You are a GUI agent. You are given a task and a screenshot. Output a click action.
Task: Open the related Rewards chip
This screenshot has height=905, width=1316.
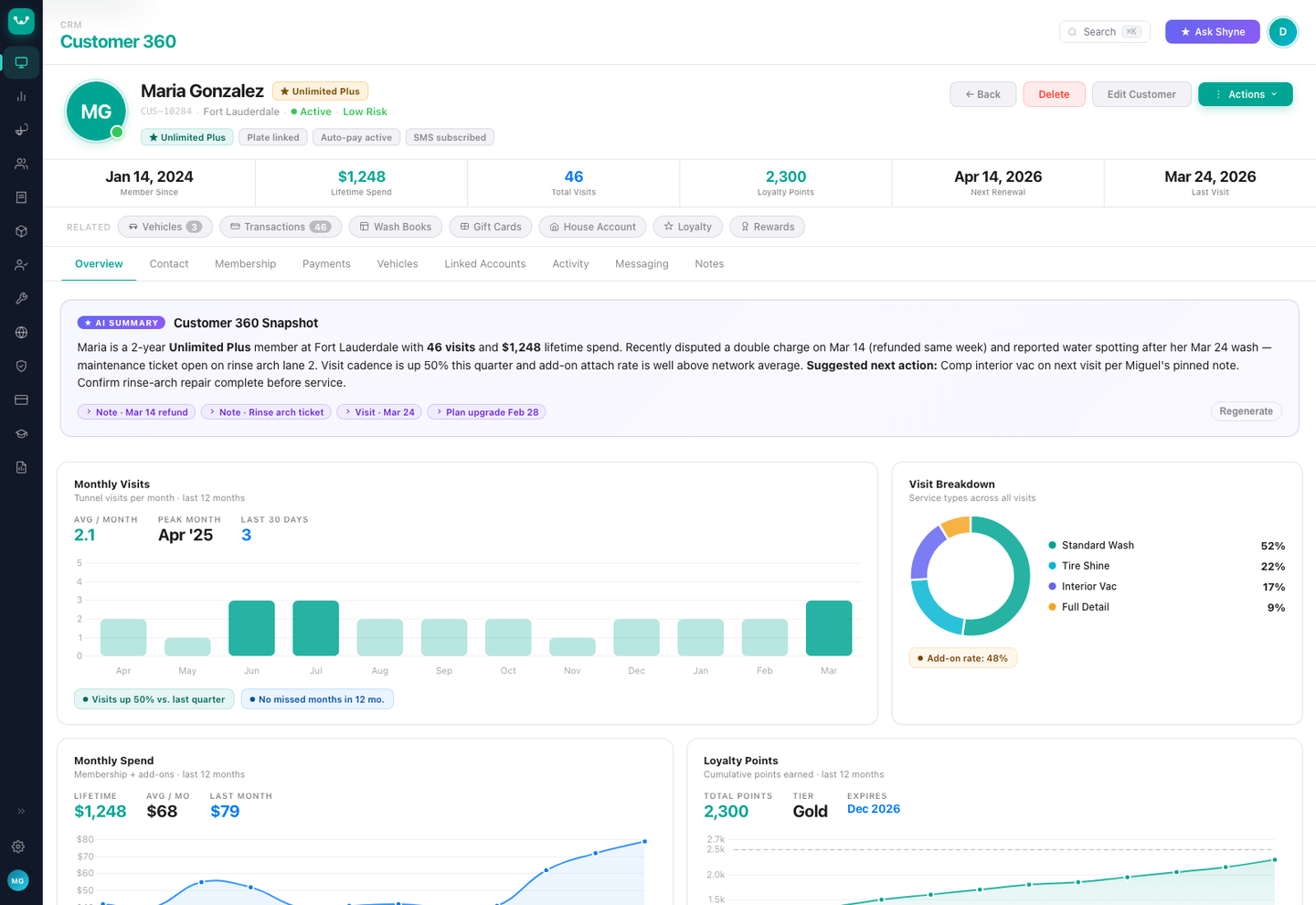(x=768, y=227)
